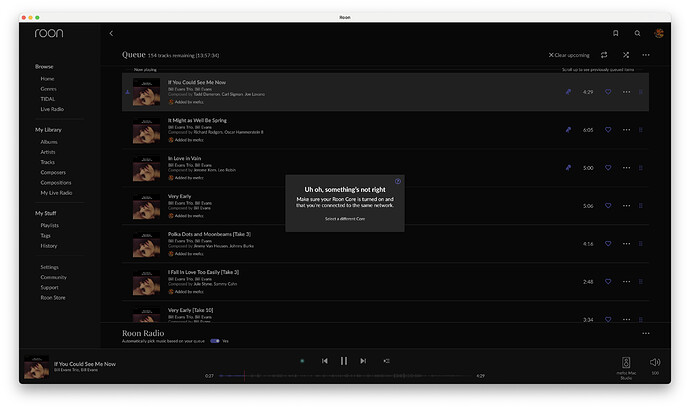
Task: Open Playlists under My Stuff
Action: pos(49,225)
